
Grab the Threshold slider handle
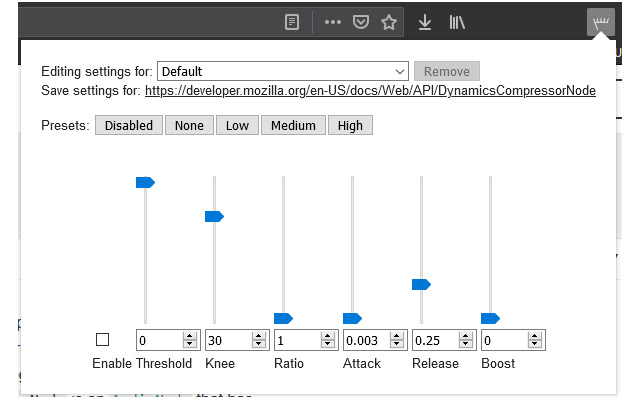(145, 182)
